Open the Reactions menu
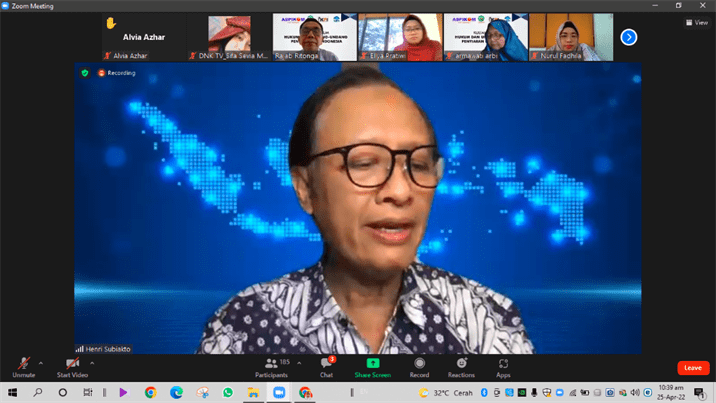 pos(461,367)
